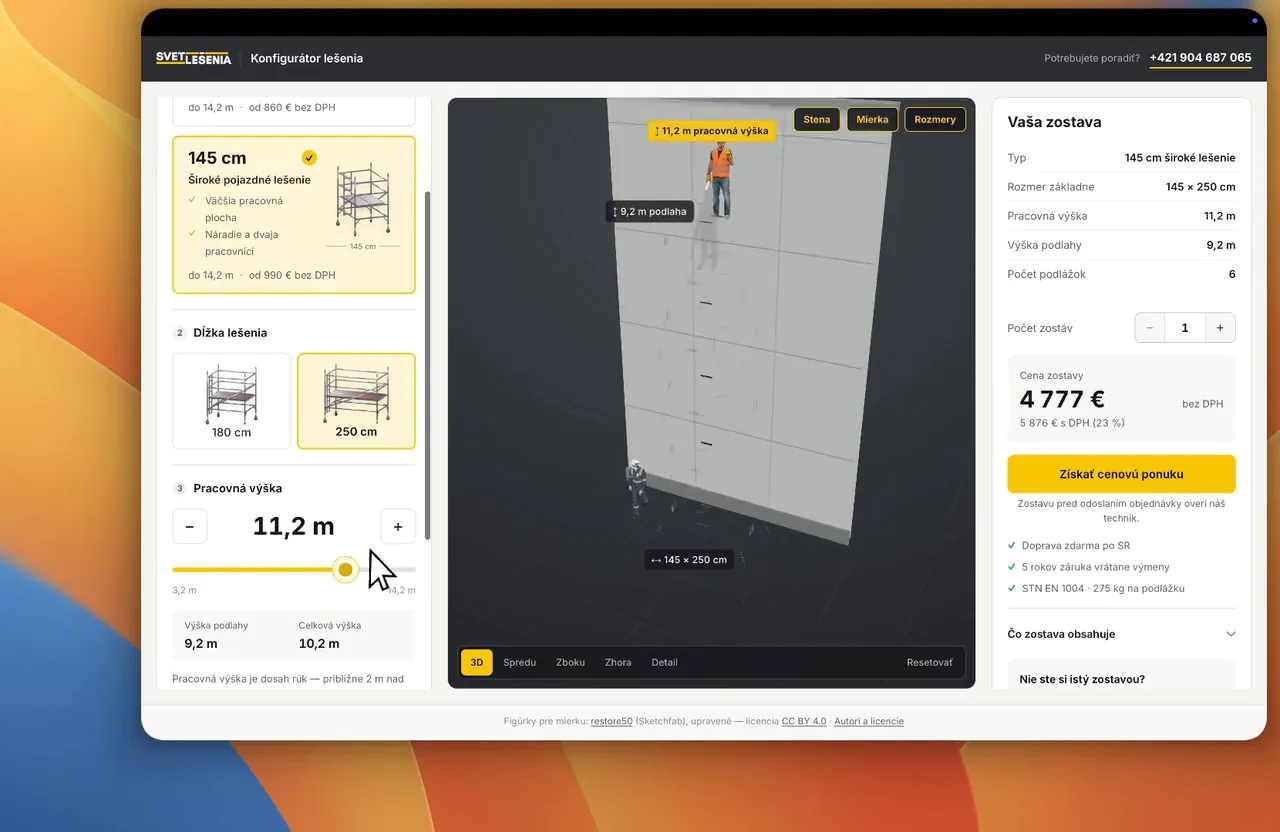Click the Počet zostáv quantity field
This screenshot has width=1280, height=832.
tap(1185, 328)
